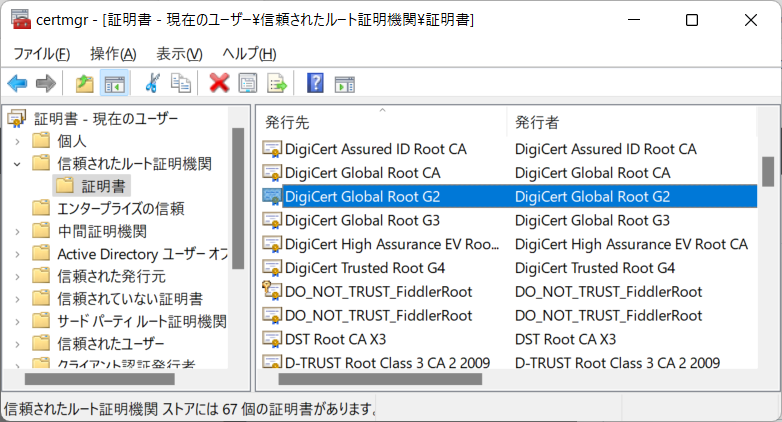Image resolution: width=782 pixels, height=422 pixels.
Task: Open Help with question mark icon
Action: point(315,83)
